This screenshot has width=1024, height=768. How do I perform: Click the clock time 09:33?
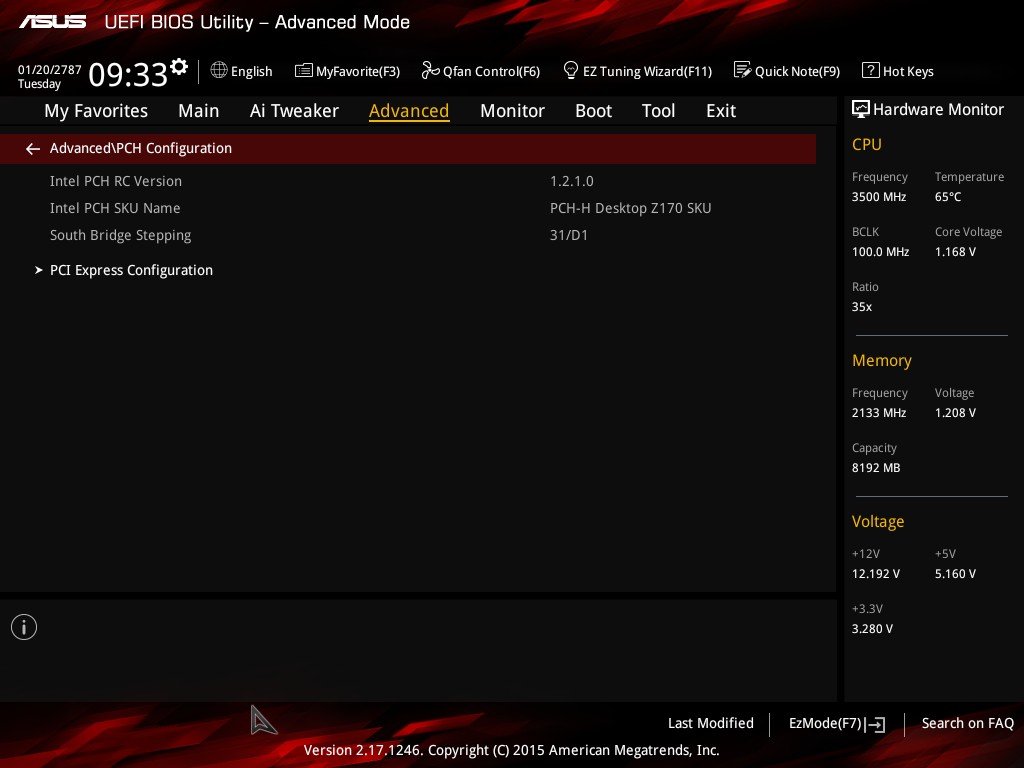pos(128,74)
